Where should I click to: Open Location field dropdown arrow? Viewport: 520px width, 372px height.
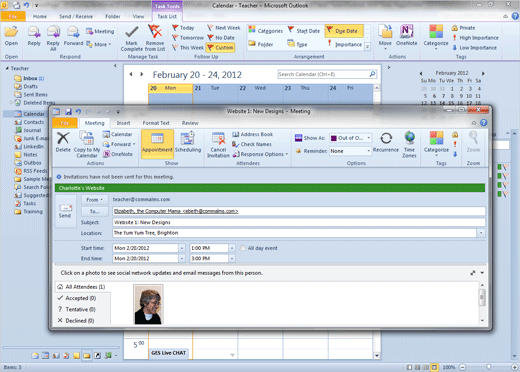[481, 233]
